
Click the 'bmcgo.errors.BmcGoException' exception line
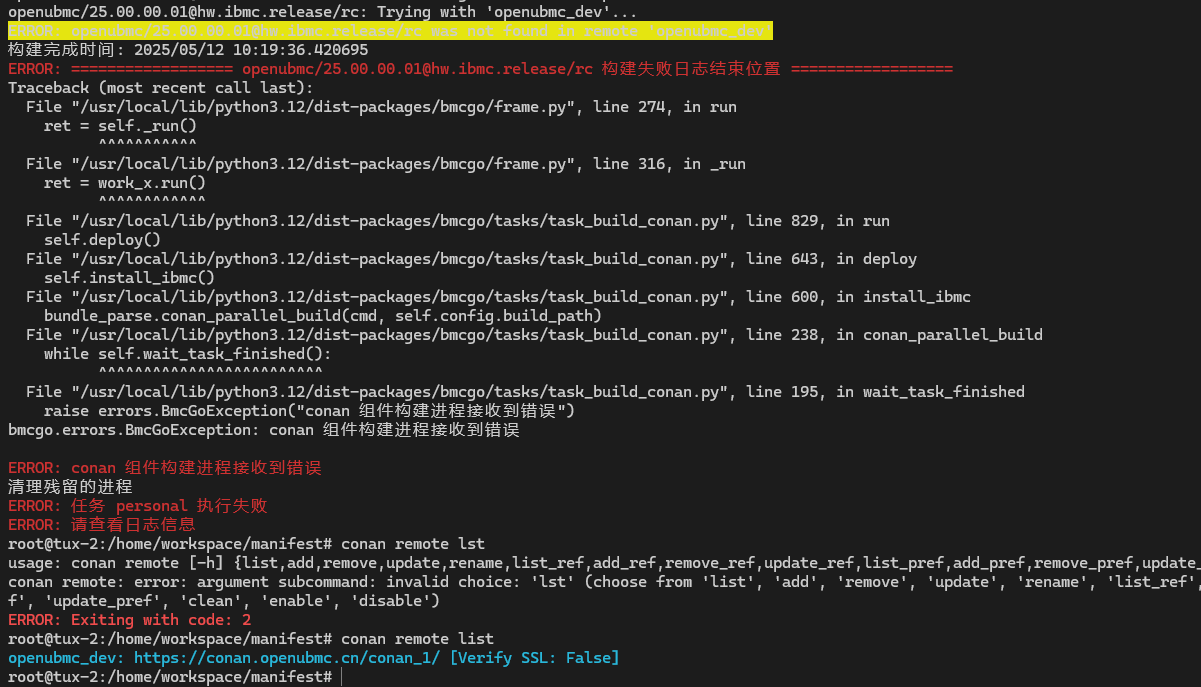coord(263,430)
